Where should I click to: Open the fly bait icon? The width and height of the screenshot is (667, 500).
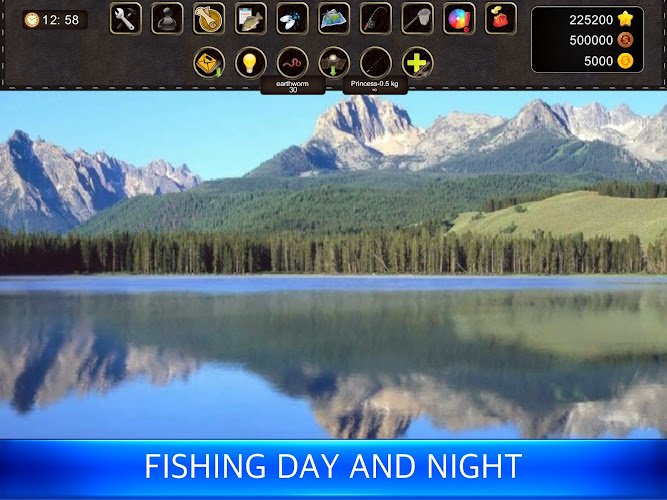(292, 19)
